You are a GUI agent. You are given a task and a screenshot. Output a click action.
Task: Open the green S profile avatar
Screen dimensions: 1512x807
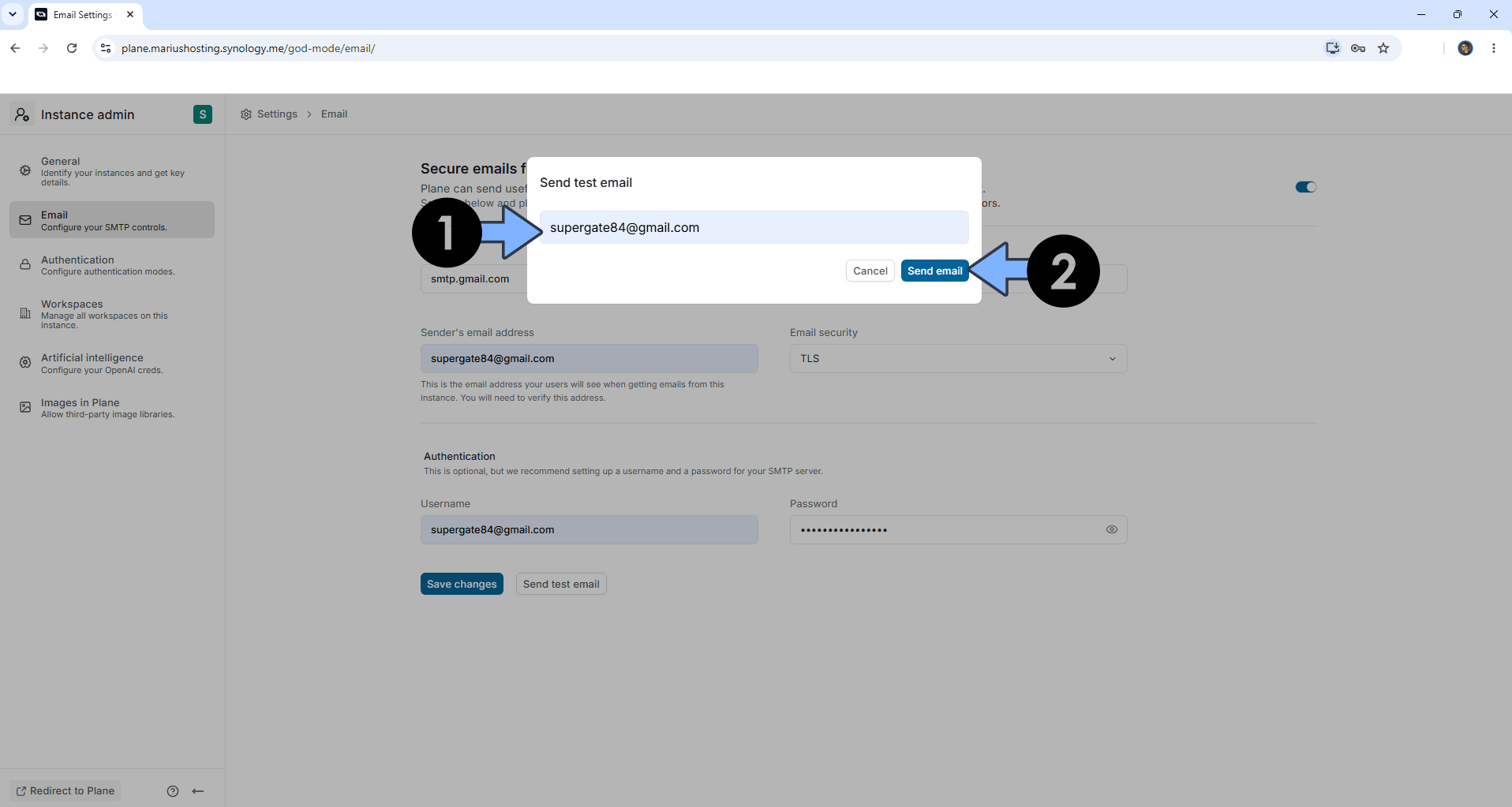[x=203, y=114]
